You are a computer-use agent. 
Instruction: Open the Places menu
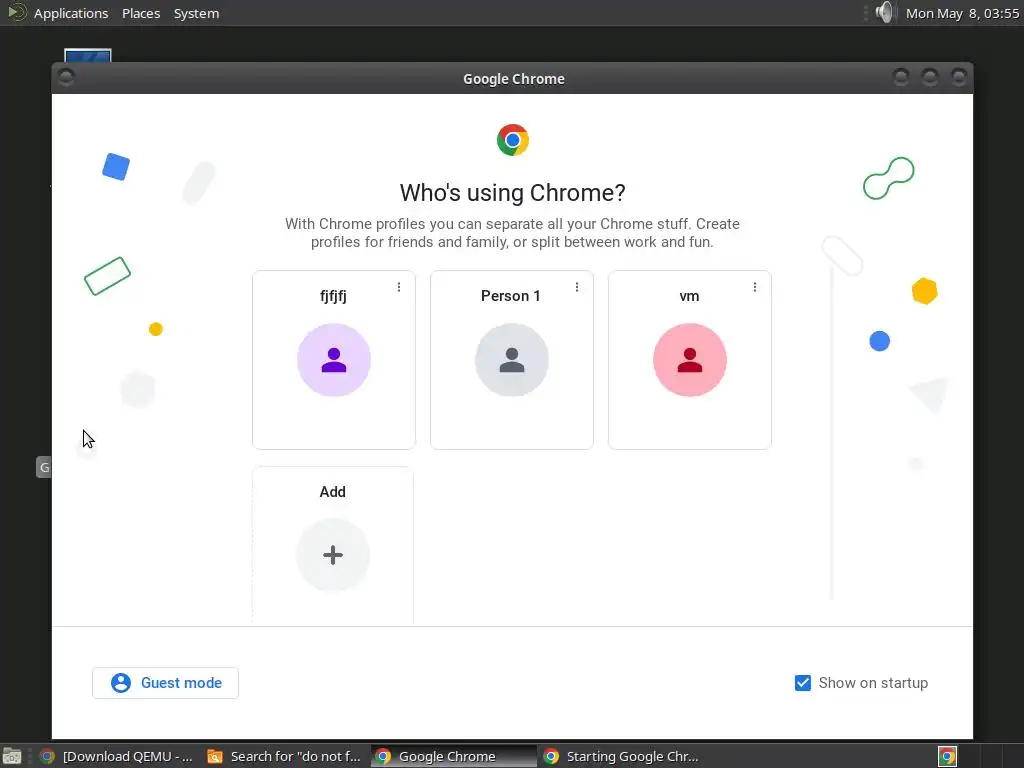point(141,13)
